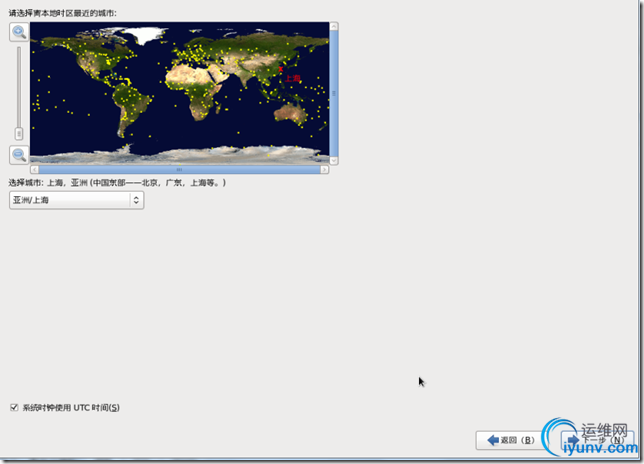Viewport: 644px width, 464px height.
Task: Open the 亚洲/上海 timezone dropdown
Action: [x=76, y=200]
